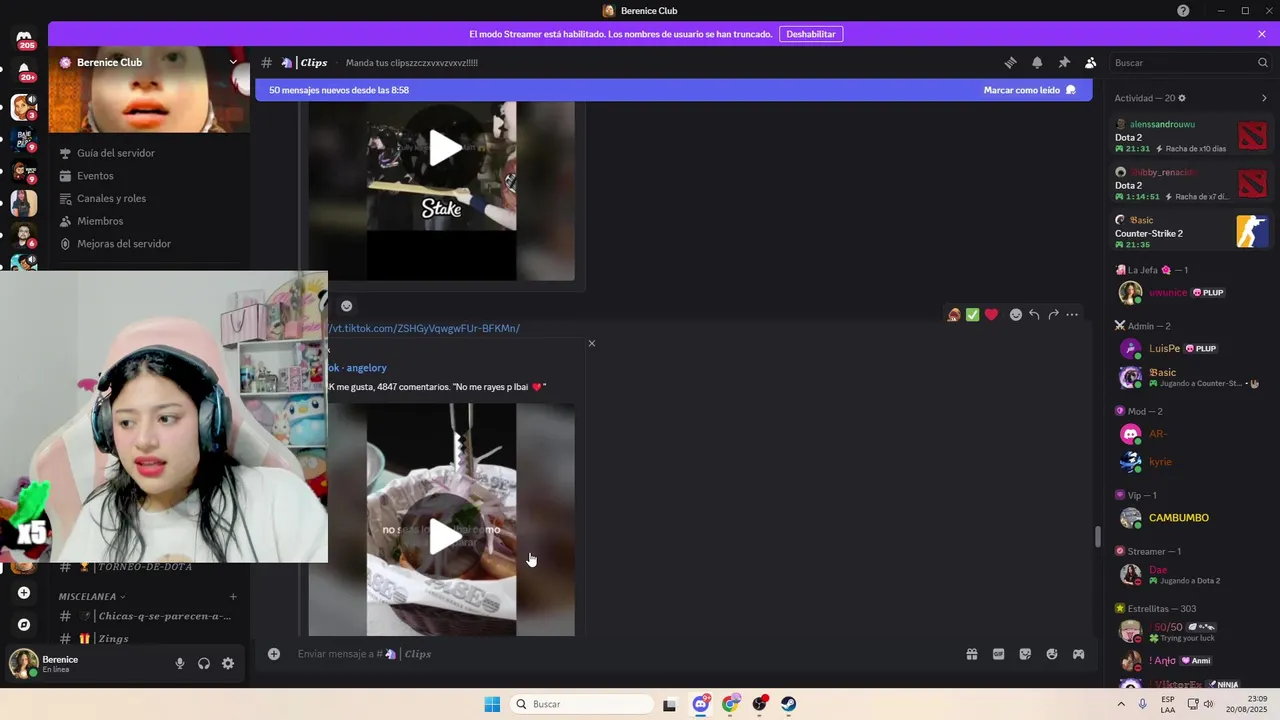The width and height of the screenshot is (1280, 720).
Task: Open Windows Start button
Action: 492,704
